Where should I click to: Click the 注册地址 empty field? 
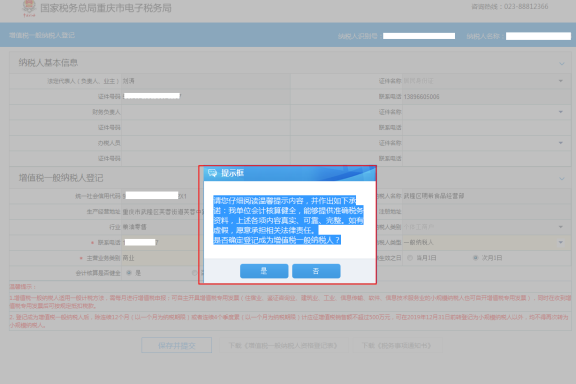pyautogui.click(x=487, y=212)
